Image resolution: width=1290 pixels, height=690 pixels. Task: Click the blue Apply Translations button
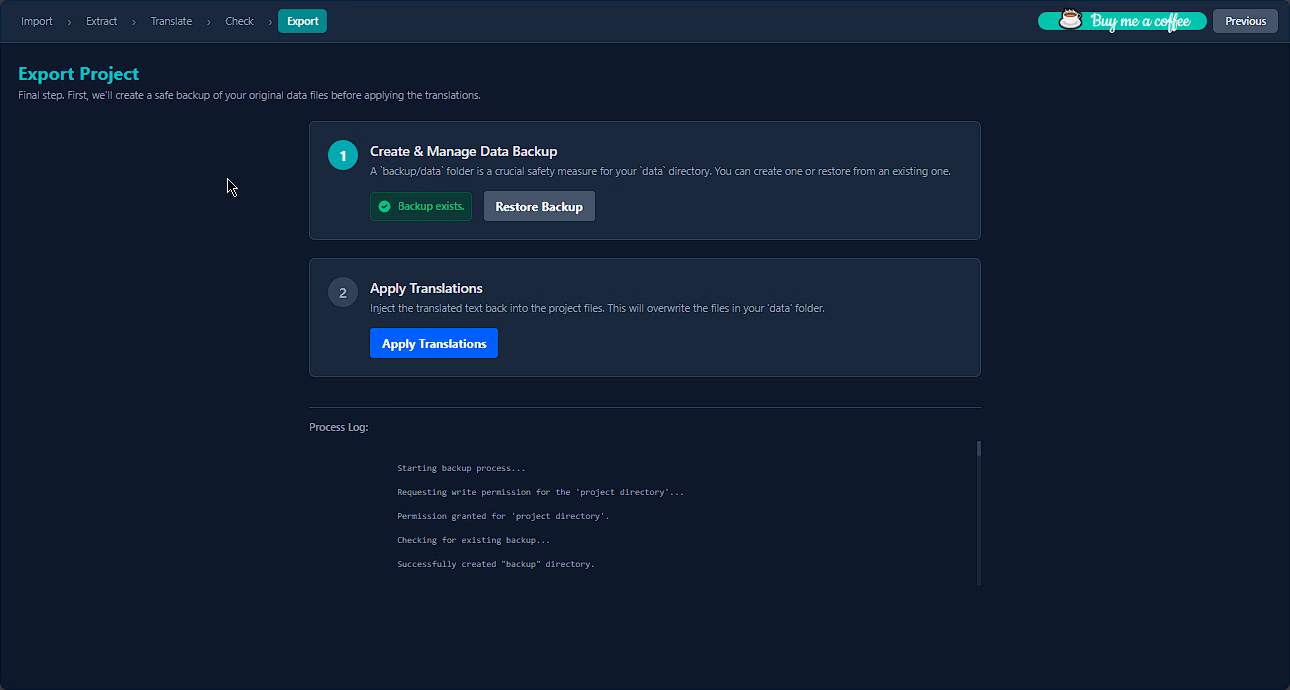434,343
